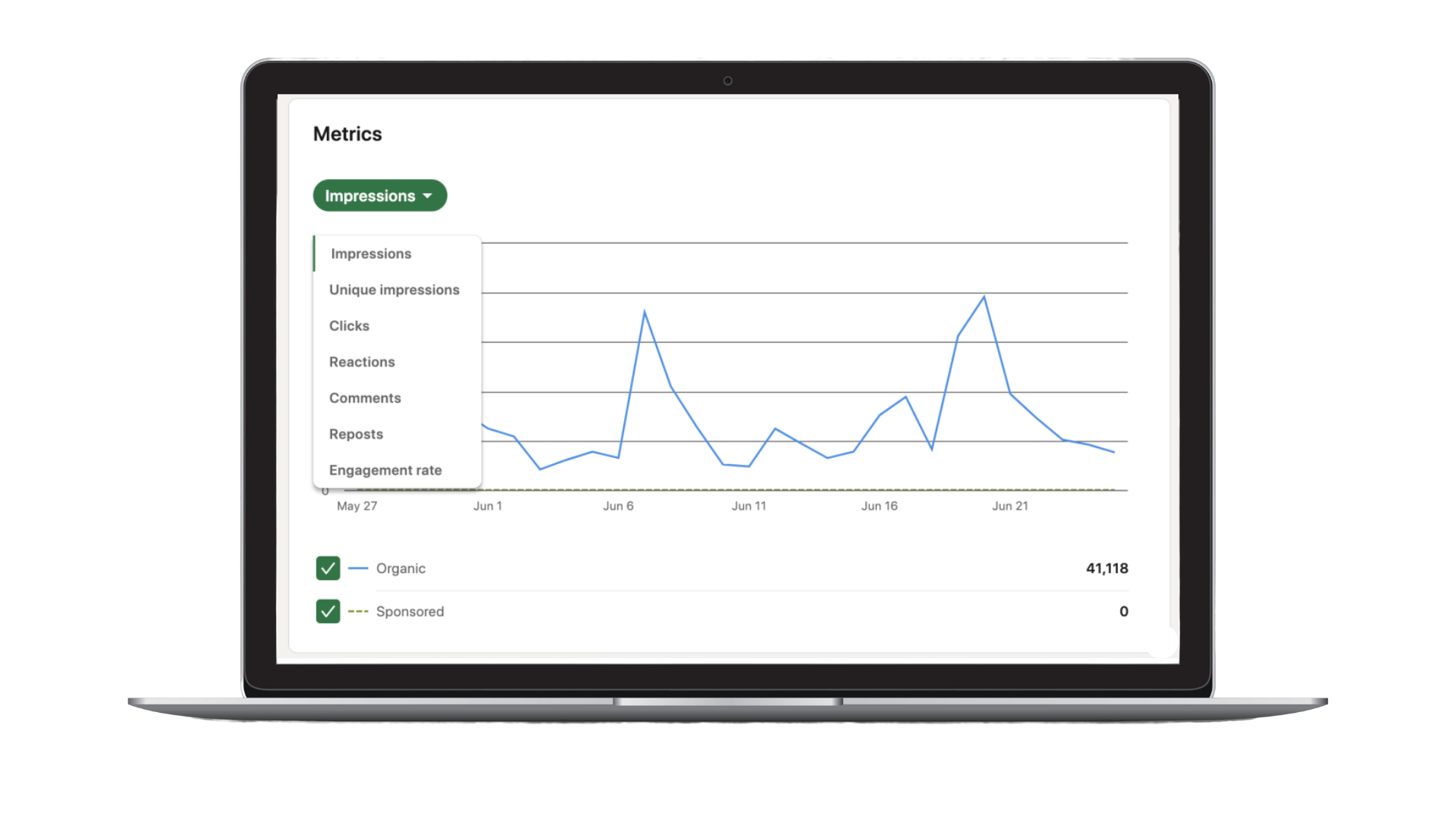The image size is (1456, 819).
Task: Select the Clicks metric option
Action: tap(397, 326)
